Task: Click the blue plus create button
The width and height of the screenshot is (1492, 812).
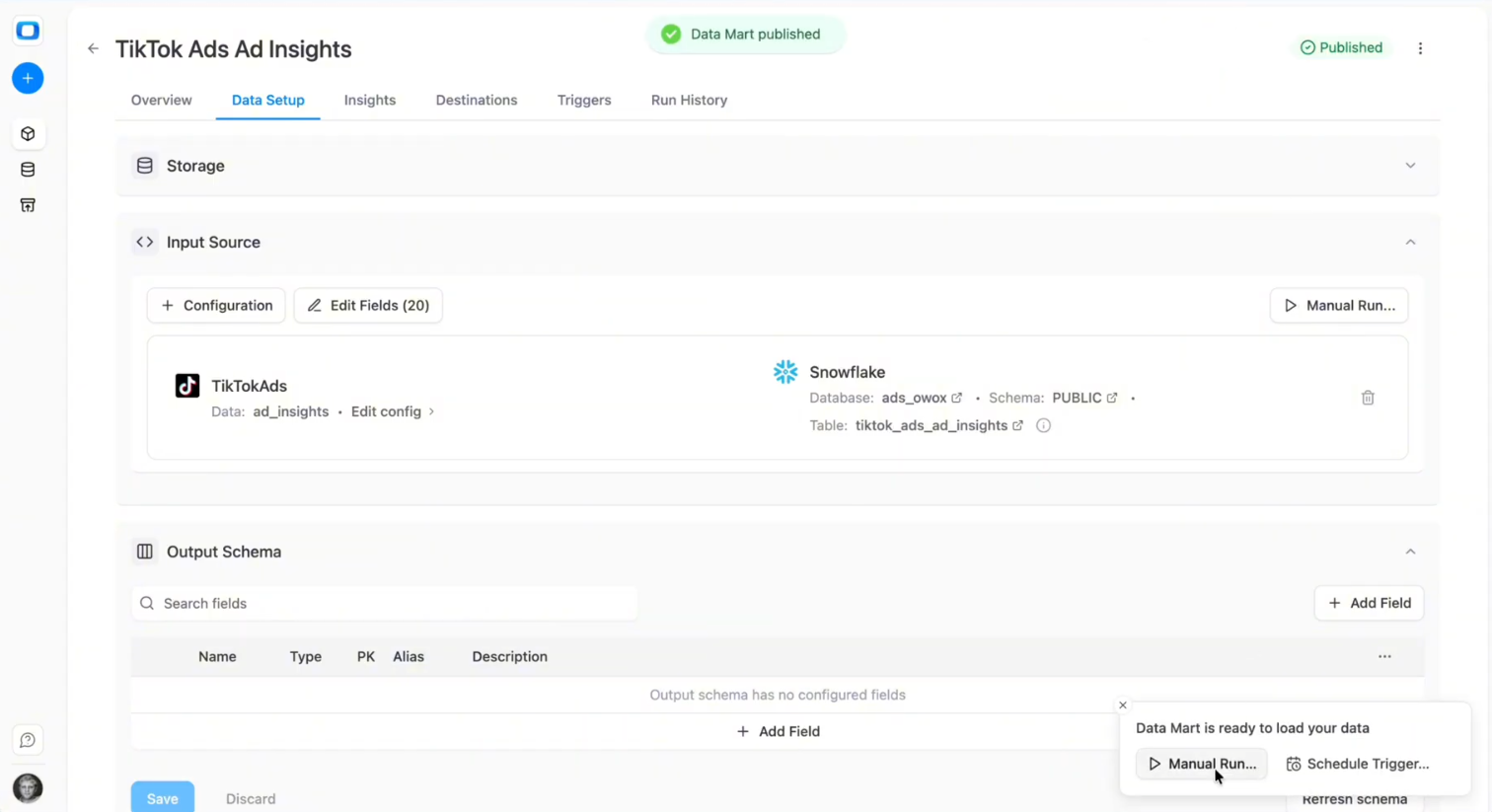Action: pos(28,78)
